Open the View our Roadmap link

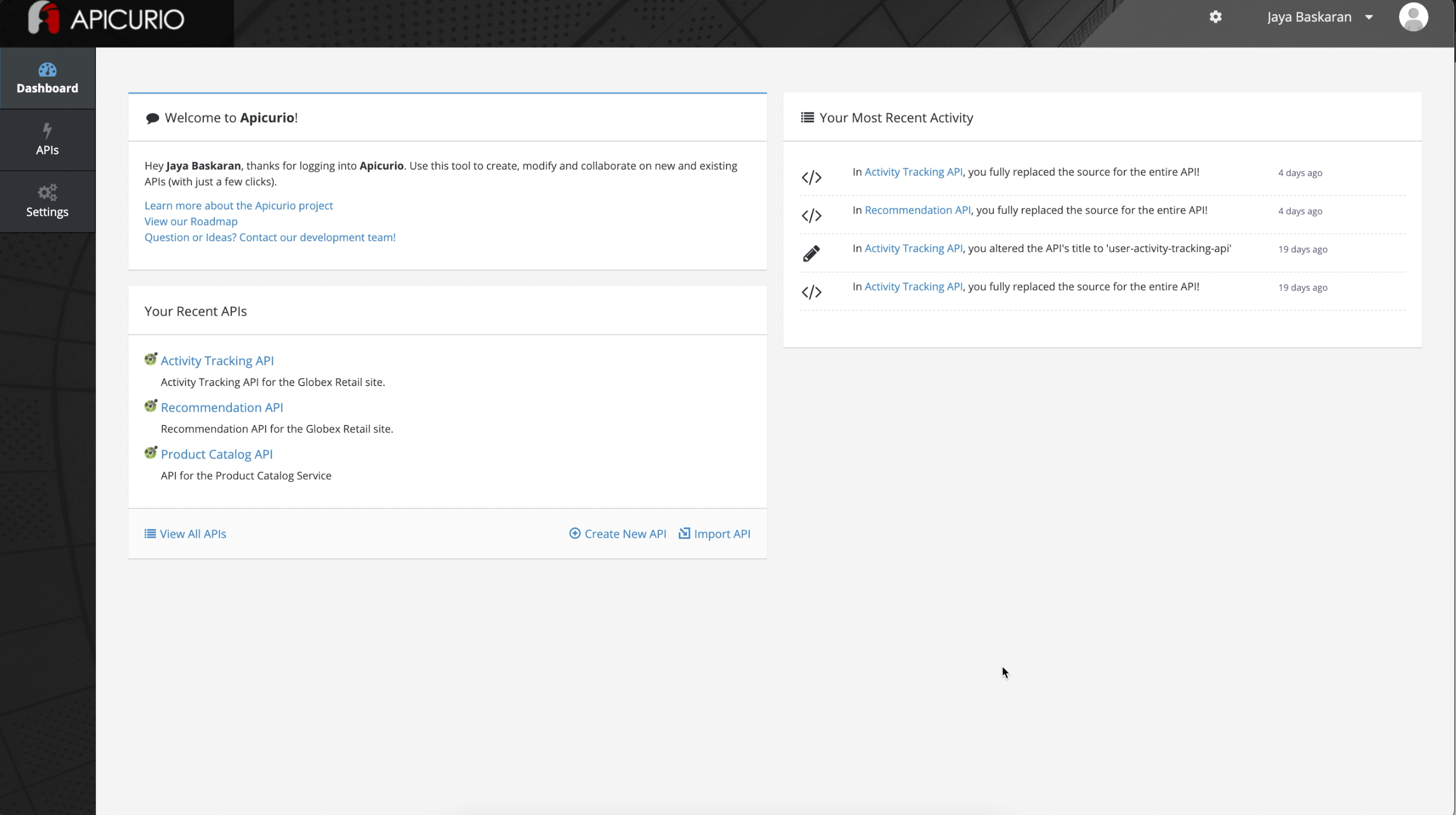click(x=191, y=221)
